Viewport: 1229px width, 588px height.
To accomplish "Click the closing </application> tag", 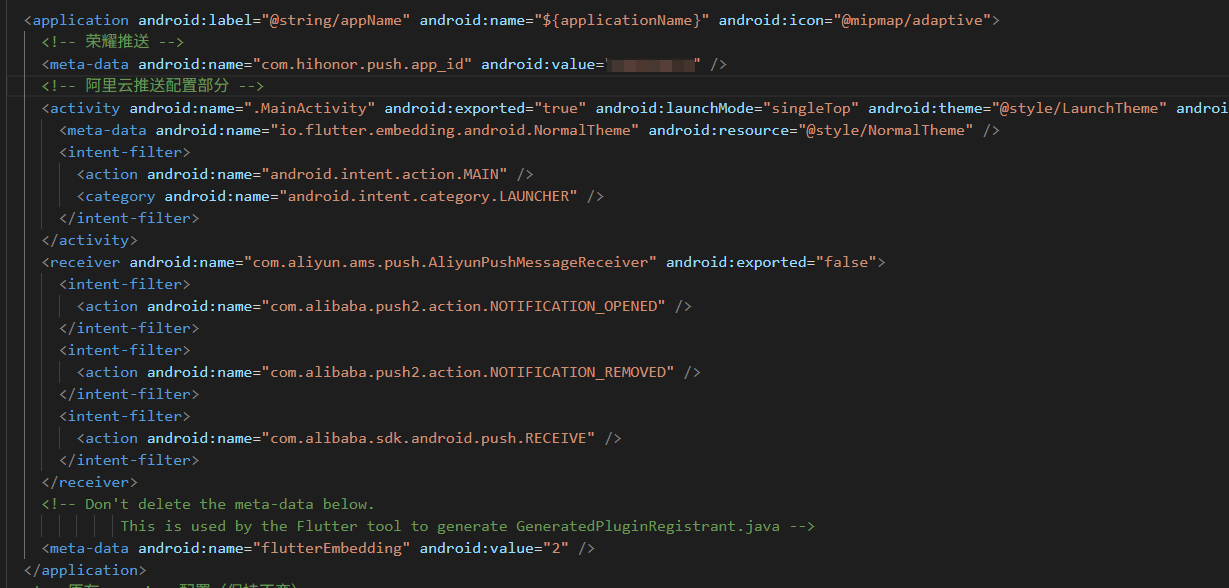I will pos(85,570).
